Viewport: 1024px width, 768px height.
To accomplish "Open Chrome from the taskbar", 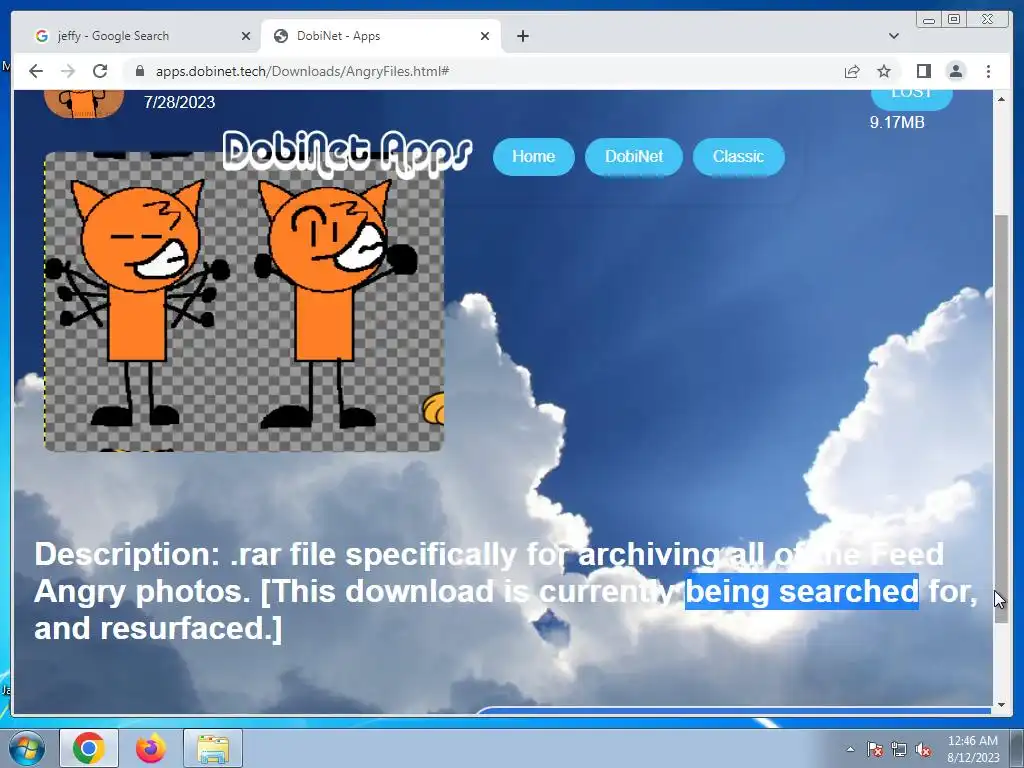I will point(89,748).
